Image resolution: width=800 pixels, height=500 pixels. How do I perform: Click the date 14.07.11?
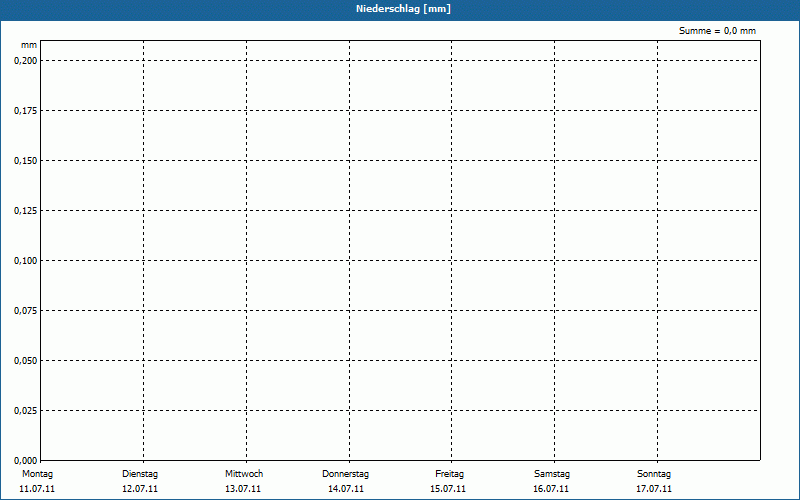pyautogui.click(x=346, y=489)
